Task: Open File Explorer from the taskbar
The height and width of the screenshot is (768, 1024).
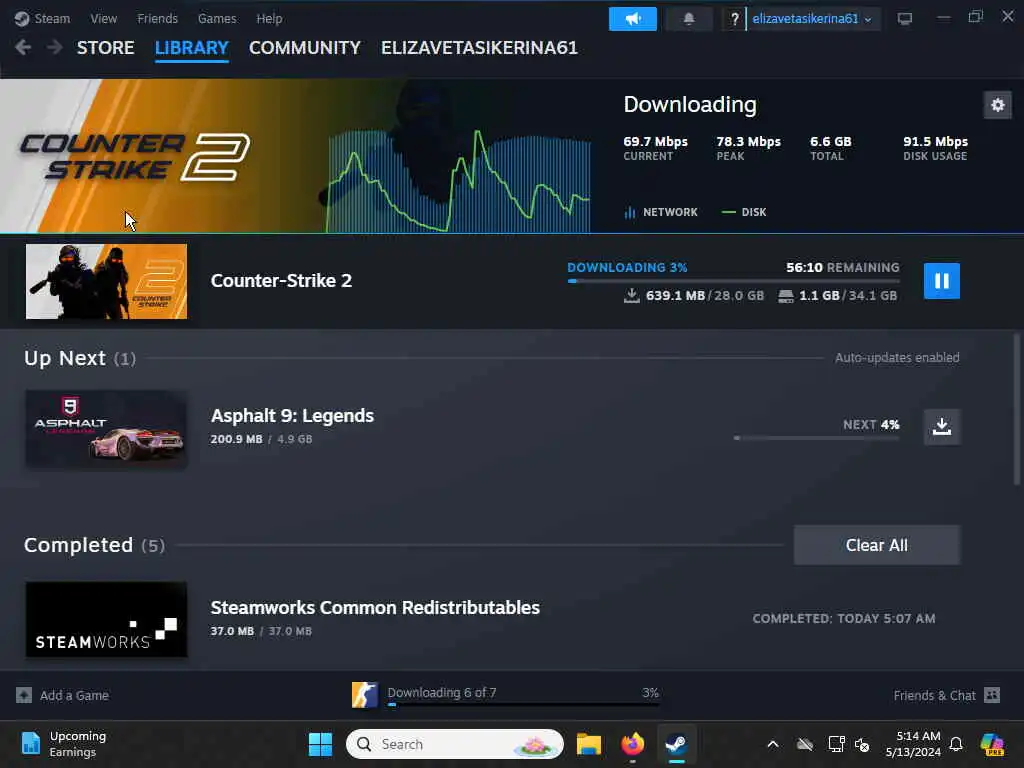Action: coord(588,744)
